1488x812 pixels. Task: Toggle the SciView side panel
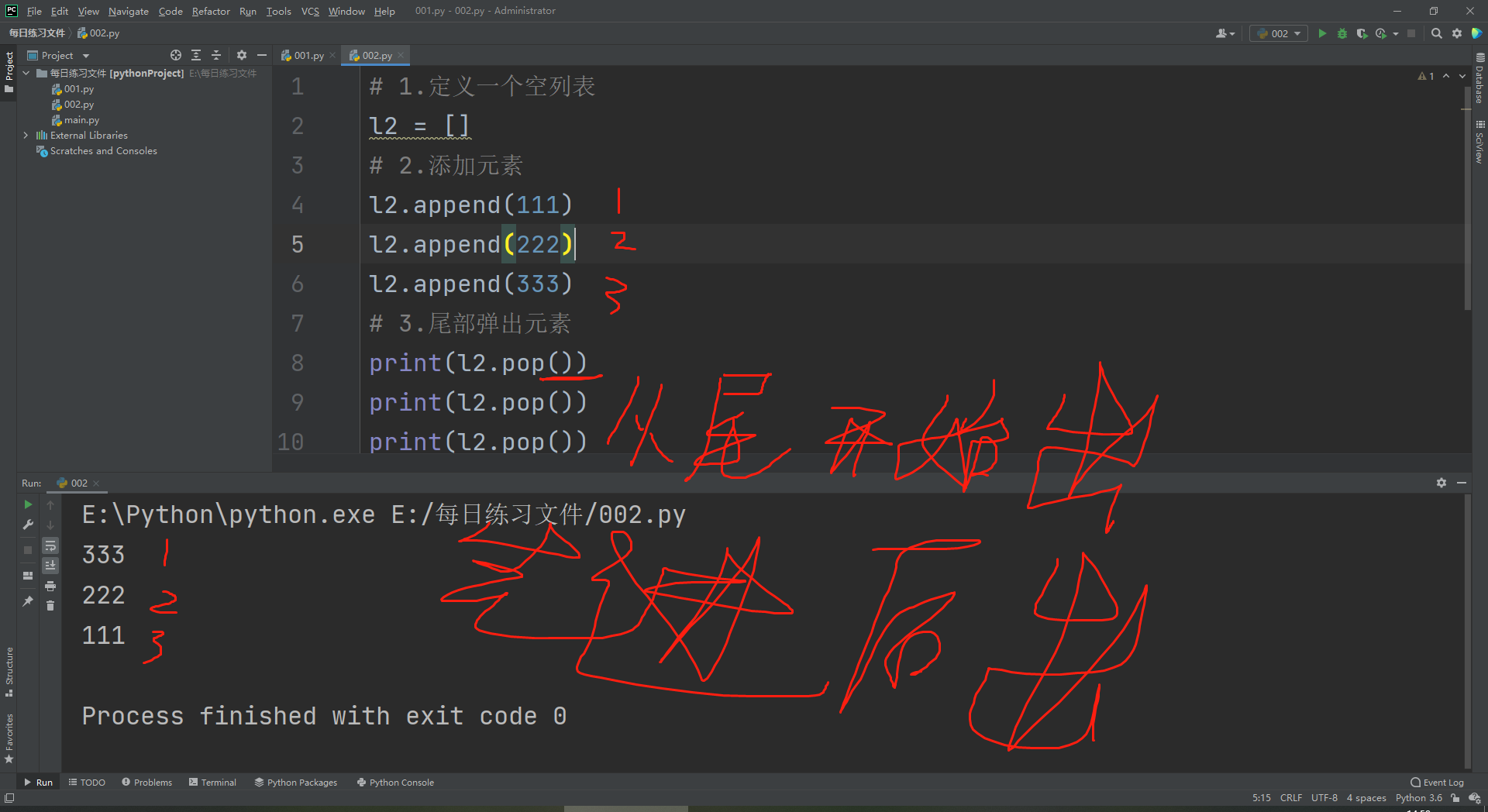[x=1479, y=142]
